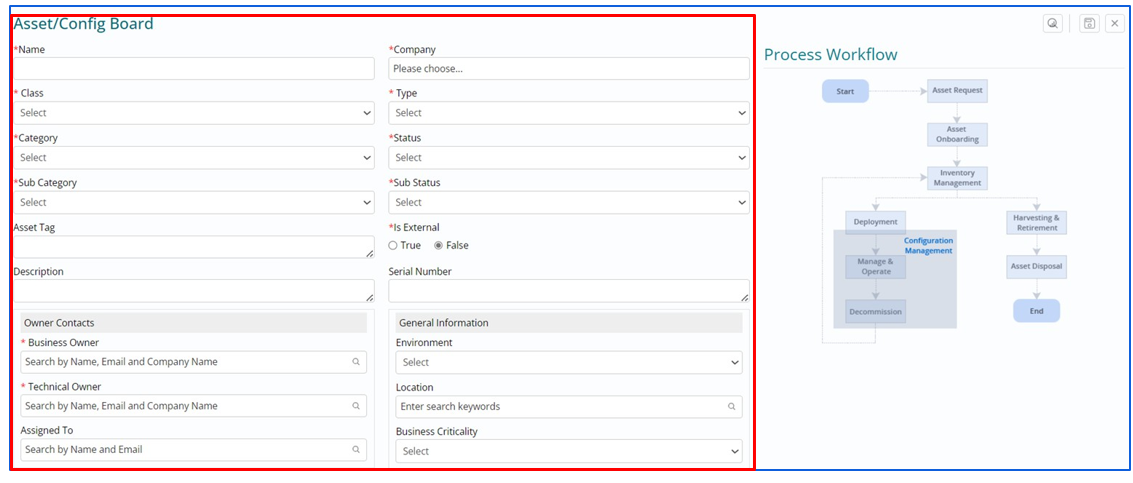
Task: Click the Company 'Please choose...' field
Action: (x=568, y=69)
